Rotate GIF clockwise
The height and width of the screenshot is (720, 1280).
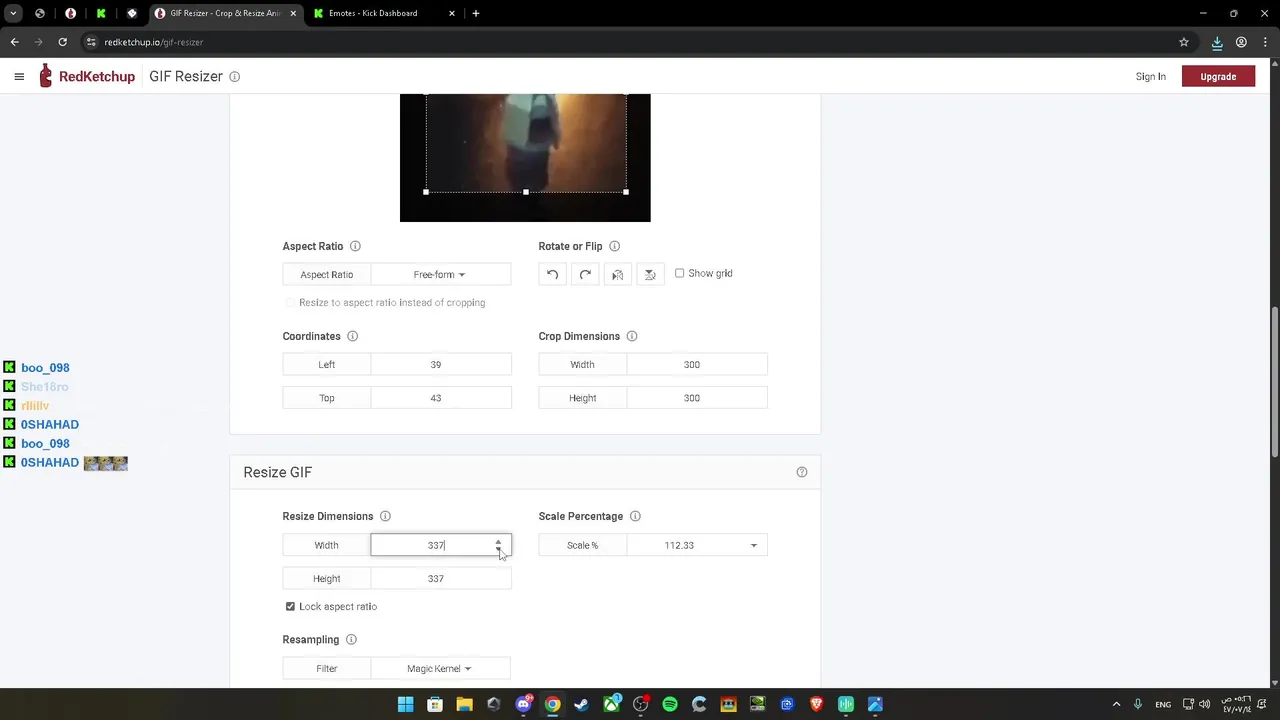[585, 274]
